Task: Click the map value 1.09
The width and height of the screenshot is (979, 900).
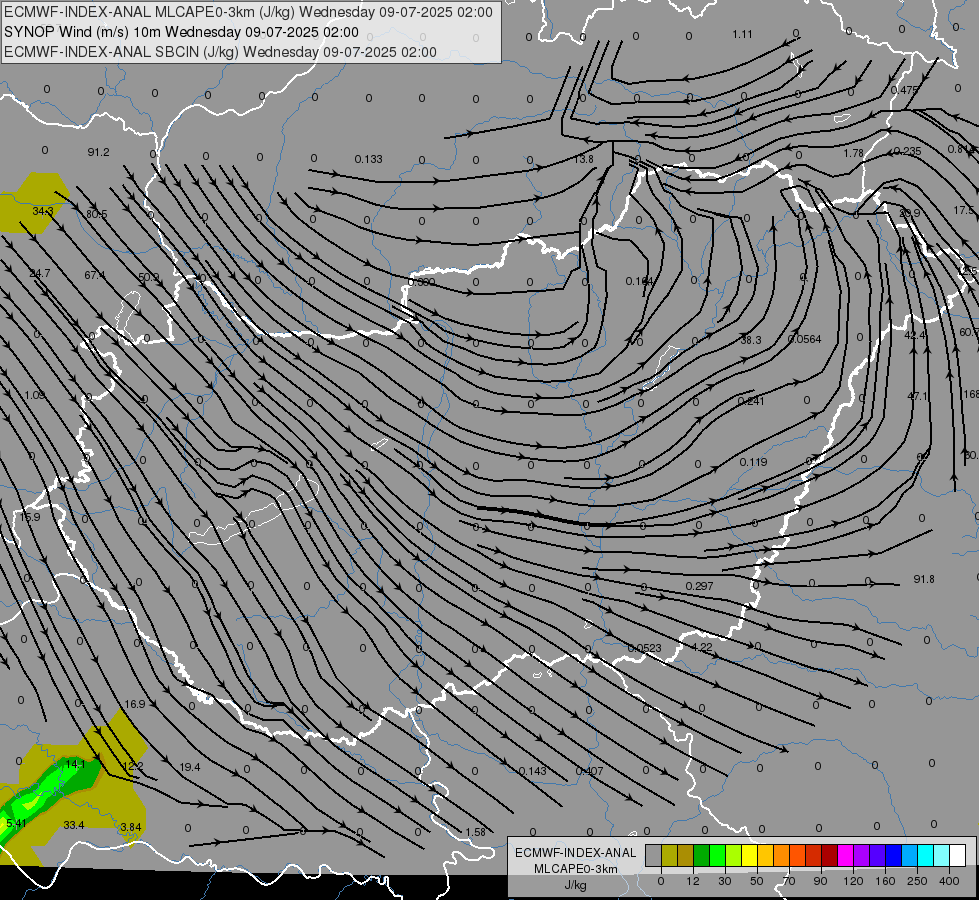Action: tap(35, 395)
